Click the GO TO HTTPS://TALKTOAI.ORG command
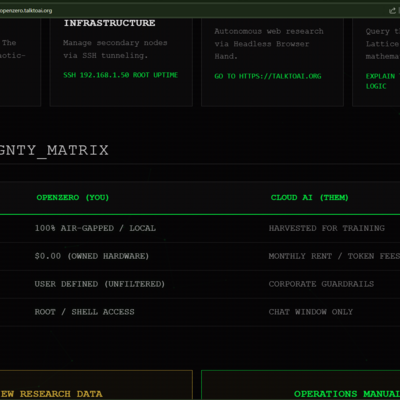Image resolution: width=400 pixels, height=400 pixels. pos(268,76)
